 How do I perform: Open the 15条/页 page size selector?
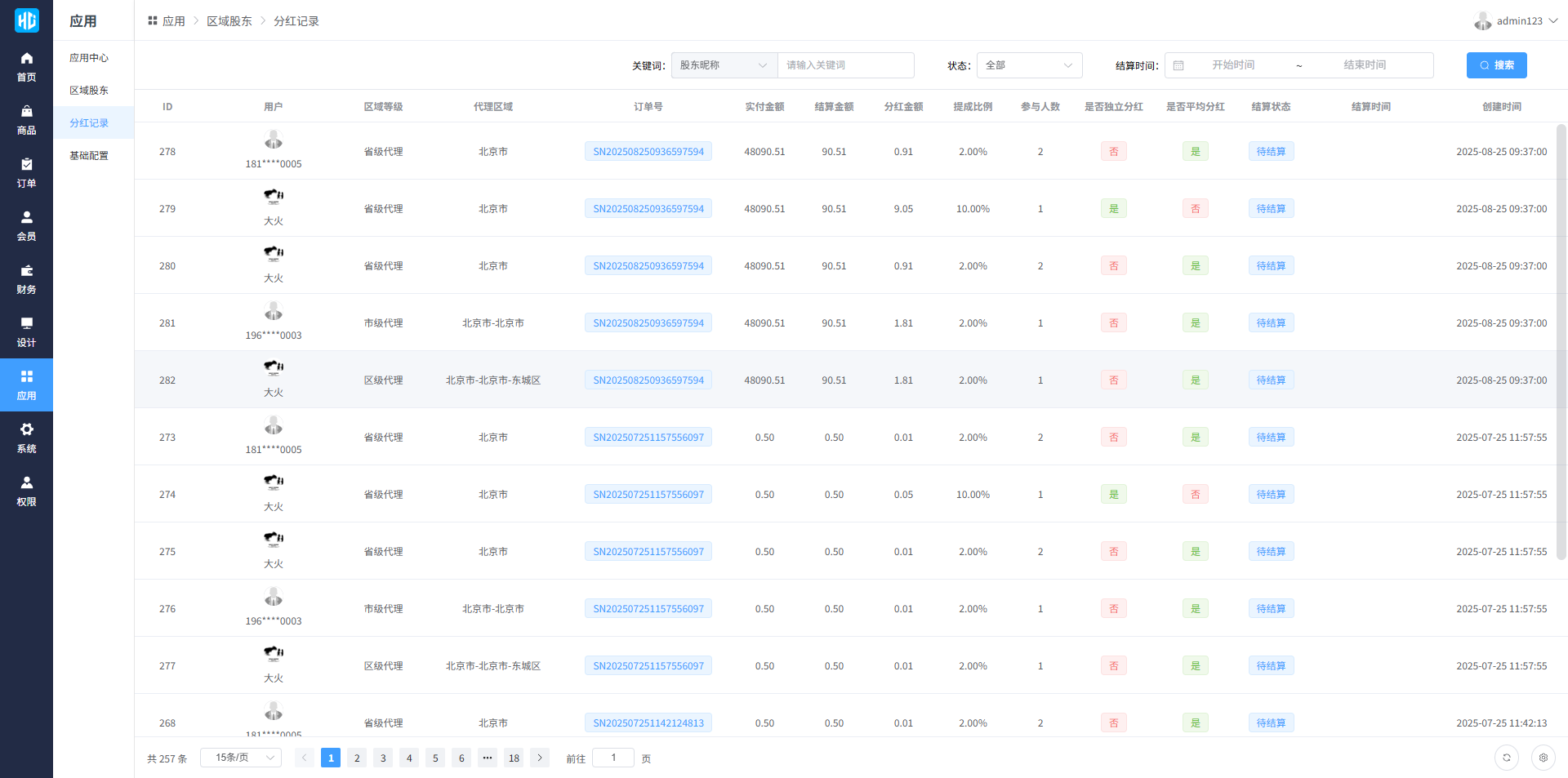click(241, 758)
